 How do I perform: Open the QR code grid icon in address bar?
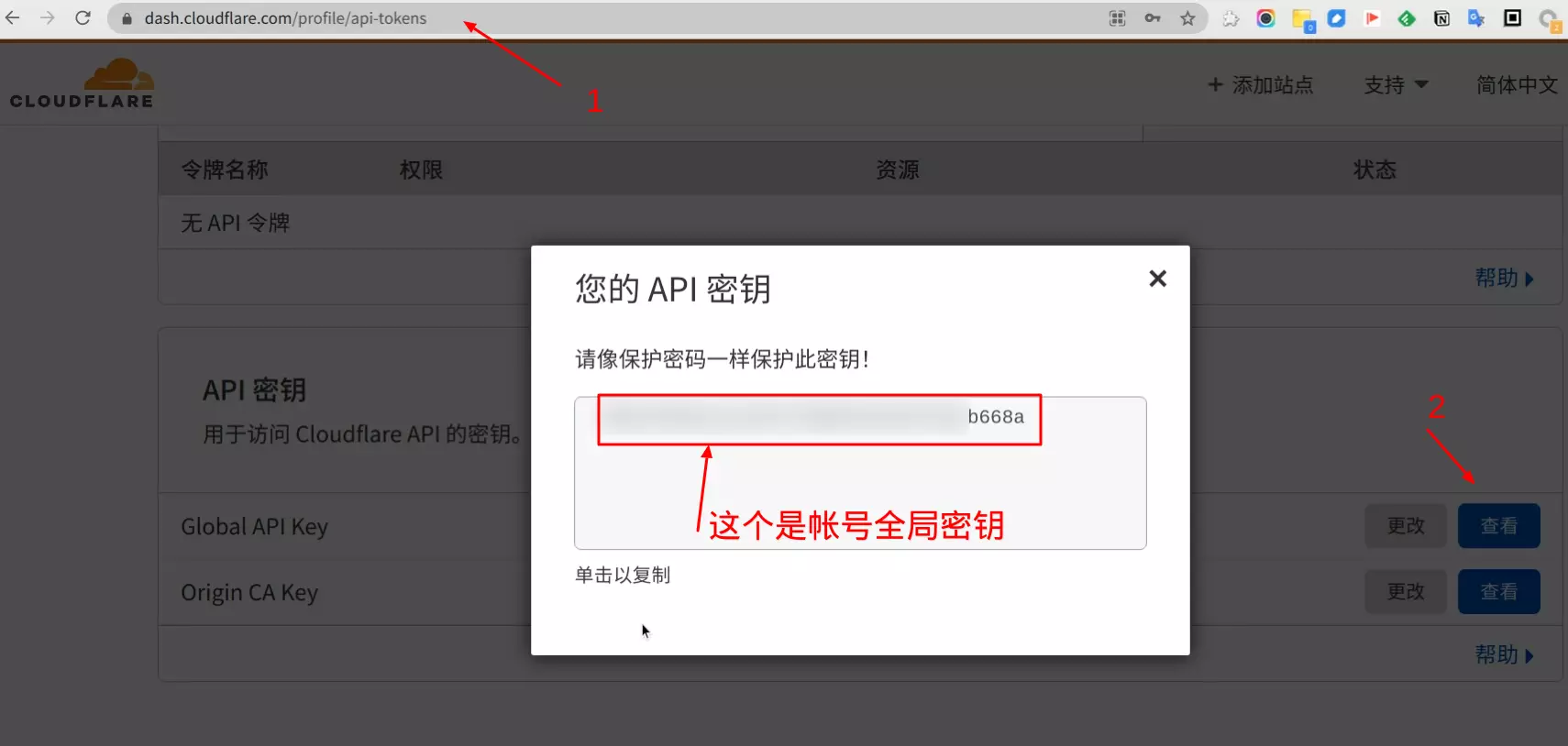1117,18
